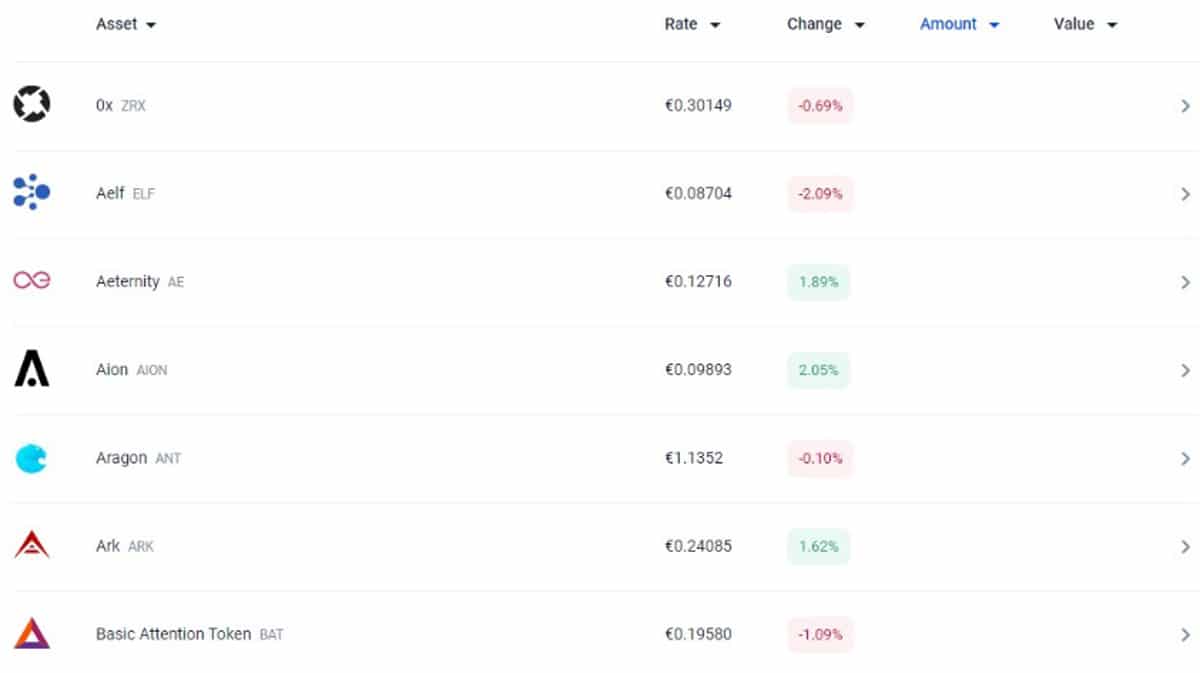1200x673 pixels.
Task: Click the Ark asset name
Action: (x=108, y=546)
